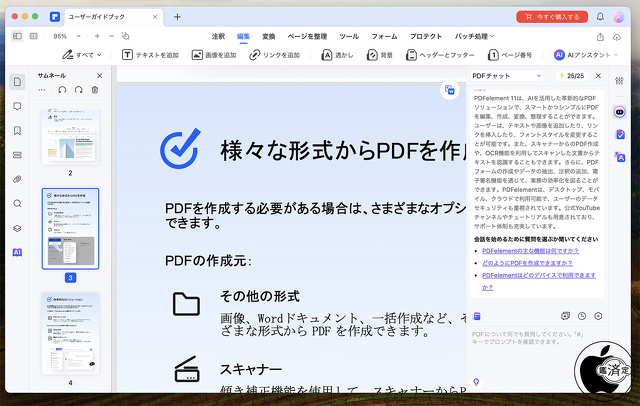This screenshot has height=406, width=640.
Task: Click the share/export icon
Action: pyautogui.click(x=600, y=37)
